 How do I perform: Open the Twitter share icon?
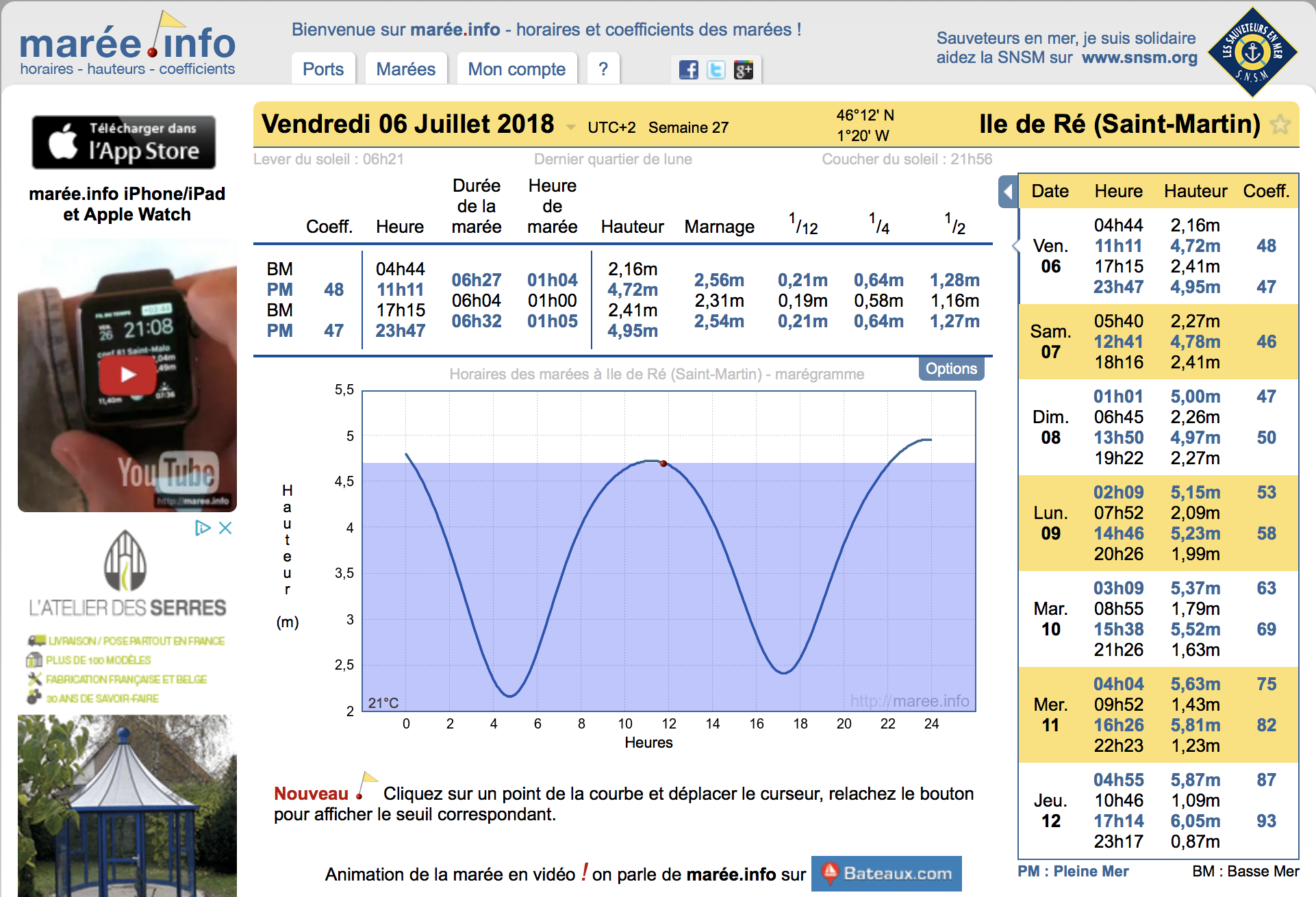pyautogui.click(x=716, y=70)
